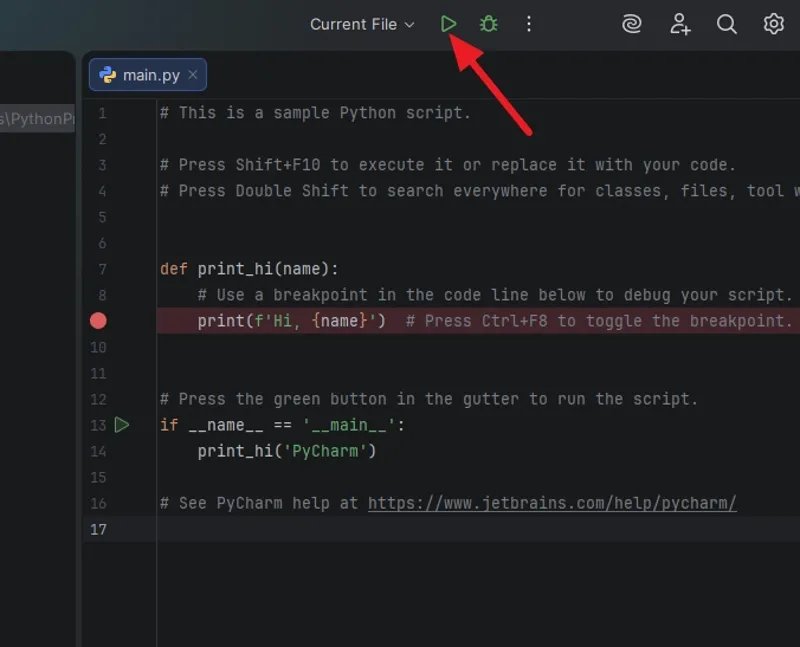Click the 'Use a breakpoint' comment line
Image resolution: width=800 pixels, height=647 pixels.
point(495,295)
